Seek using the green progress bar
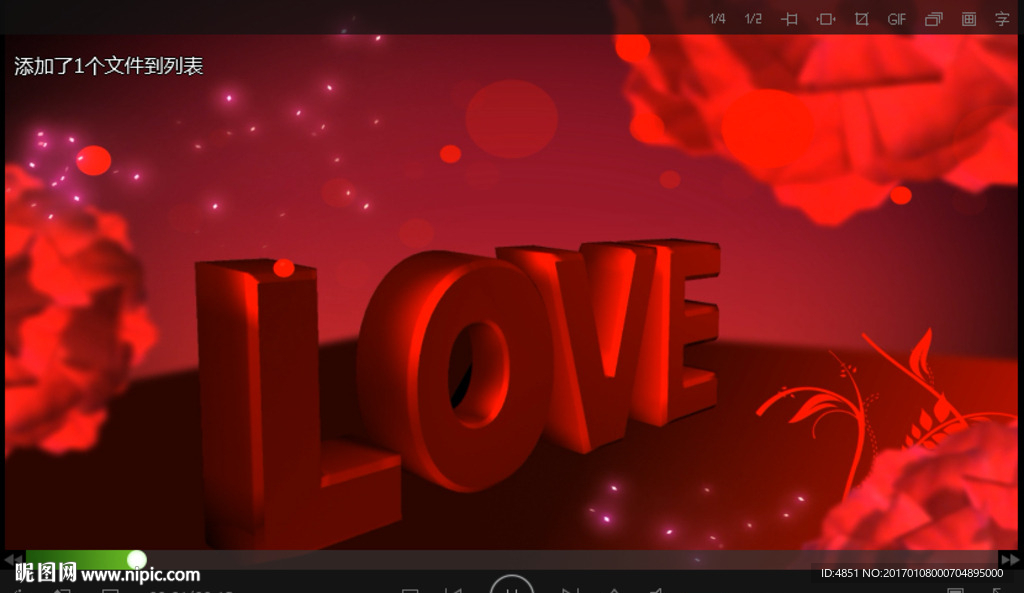The height and width of the screenshot is (593, 1024). [x=90, y=559]
